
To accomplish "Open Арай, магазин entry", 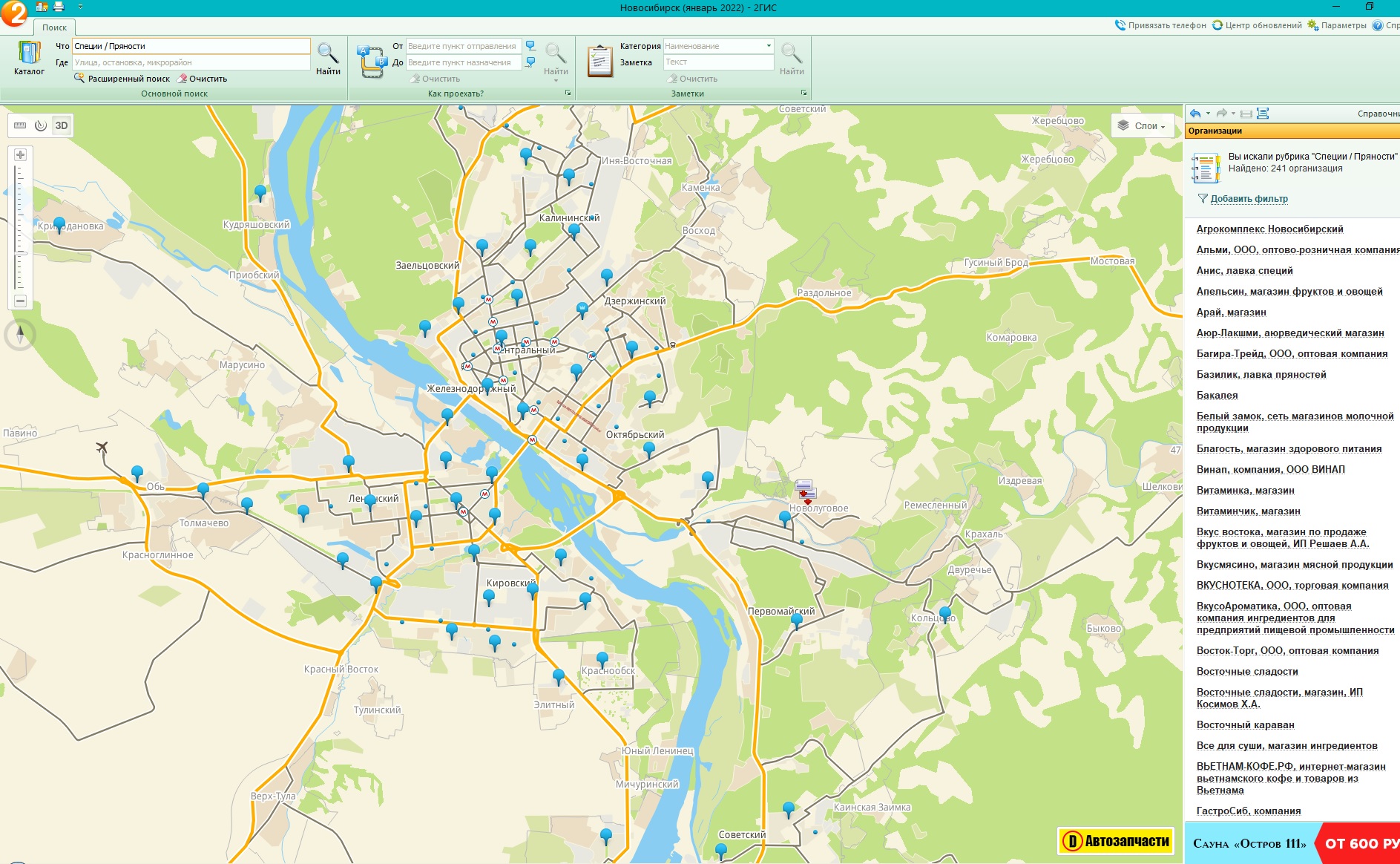I will (1231, 312).
